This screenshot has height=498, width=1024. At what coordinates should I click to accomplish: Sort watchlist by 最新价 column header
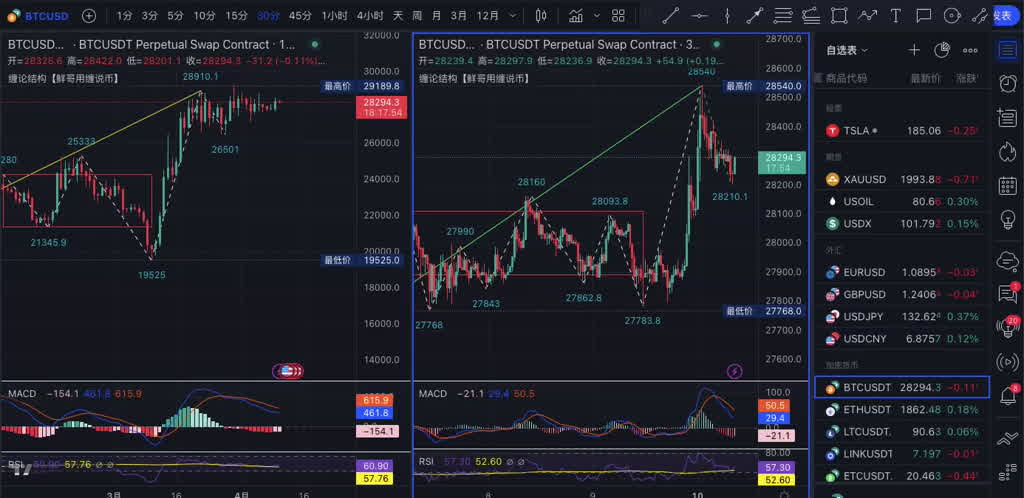tap(924, 78)
